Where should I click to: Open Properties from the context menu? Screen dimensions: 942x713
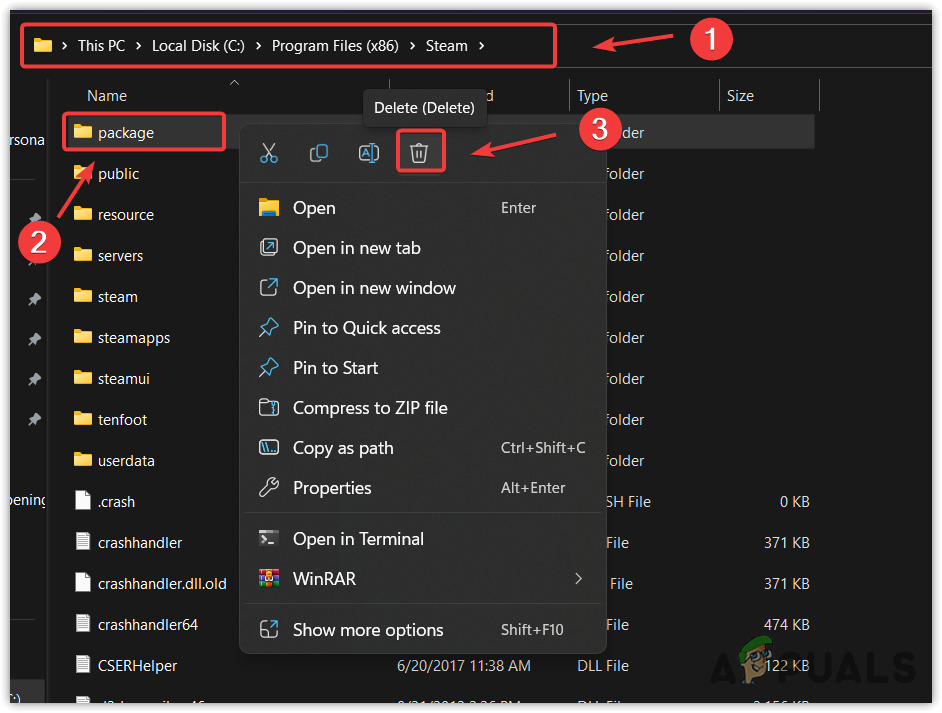pos(423,488)
